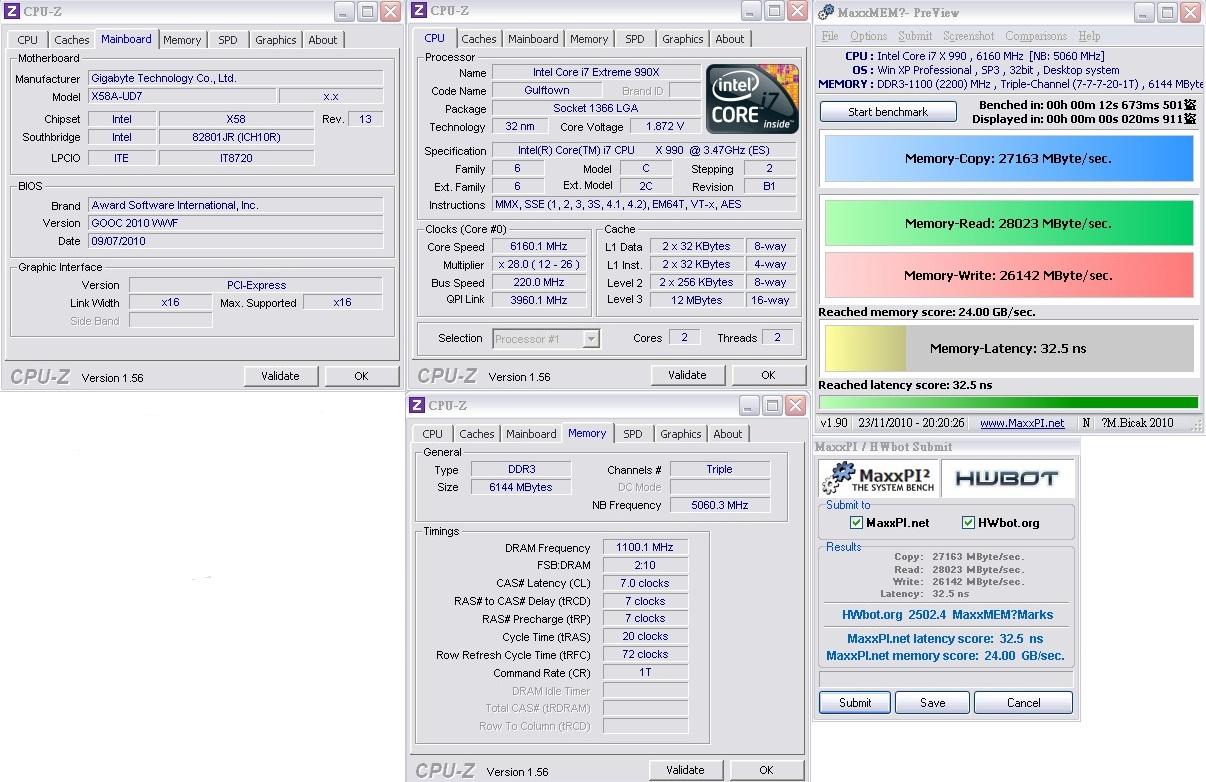
Task: Switch to SPD tab in processor info window
Action: [x=635, y=39]
